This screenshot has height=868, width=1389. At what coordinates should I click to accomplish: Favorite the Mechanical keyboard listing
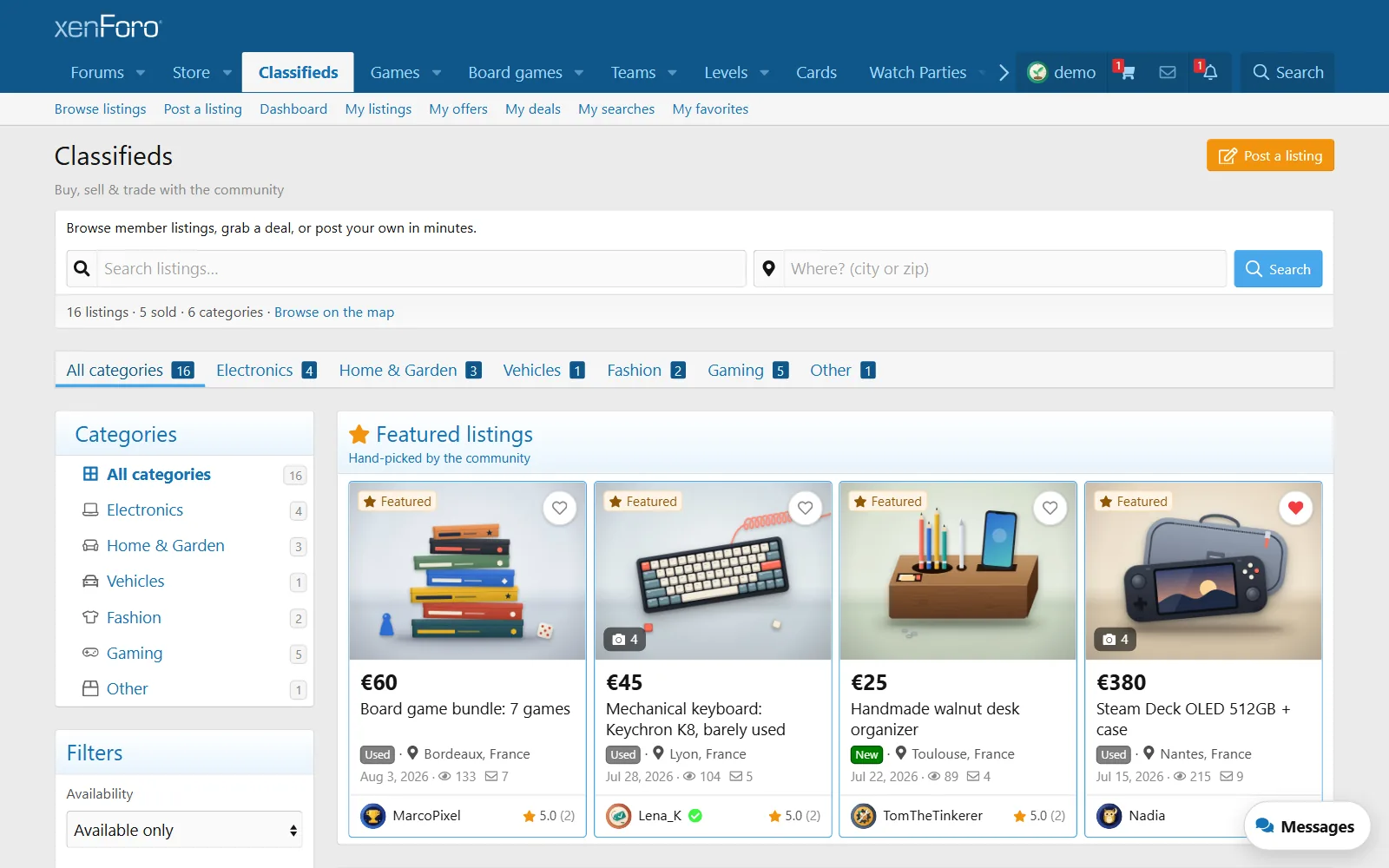[x=806, y=508]
